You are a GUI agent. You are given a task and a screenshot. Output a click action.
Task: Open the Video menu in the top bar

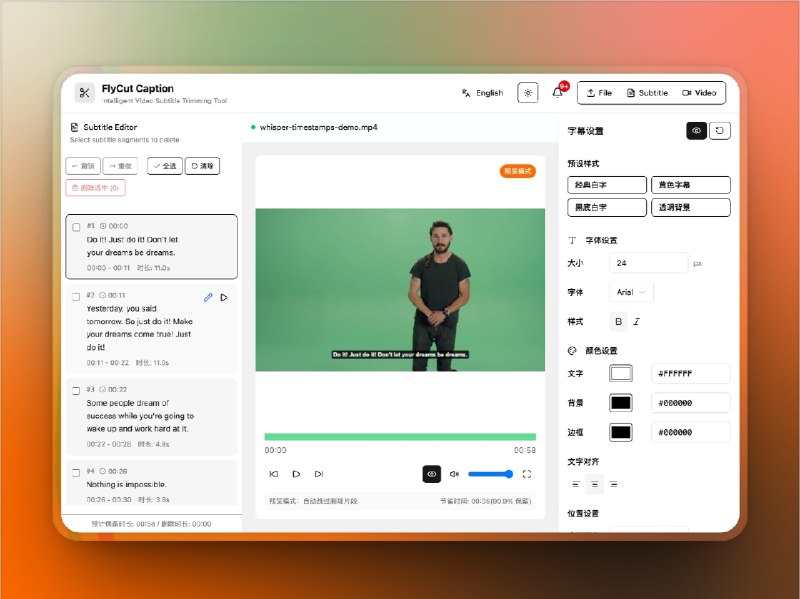(x=700, y=92)
